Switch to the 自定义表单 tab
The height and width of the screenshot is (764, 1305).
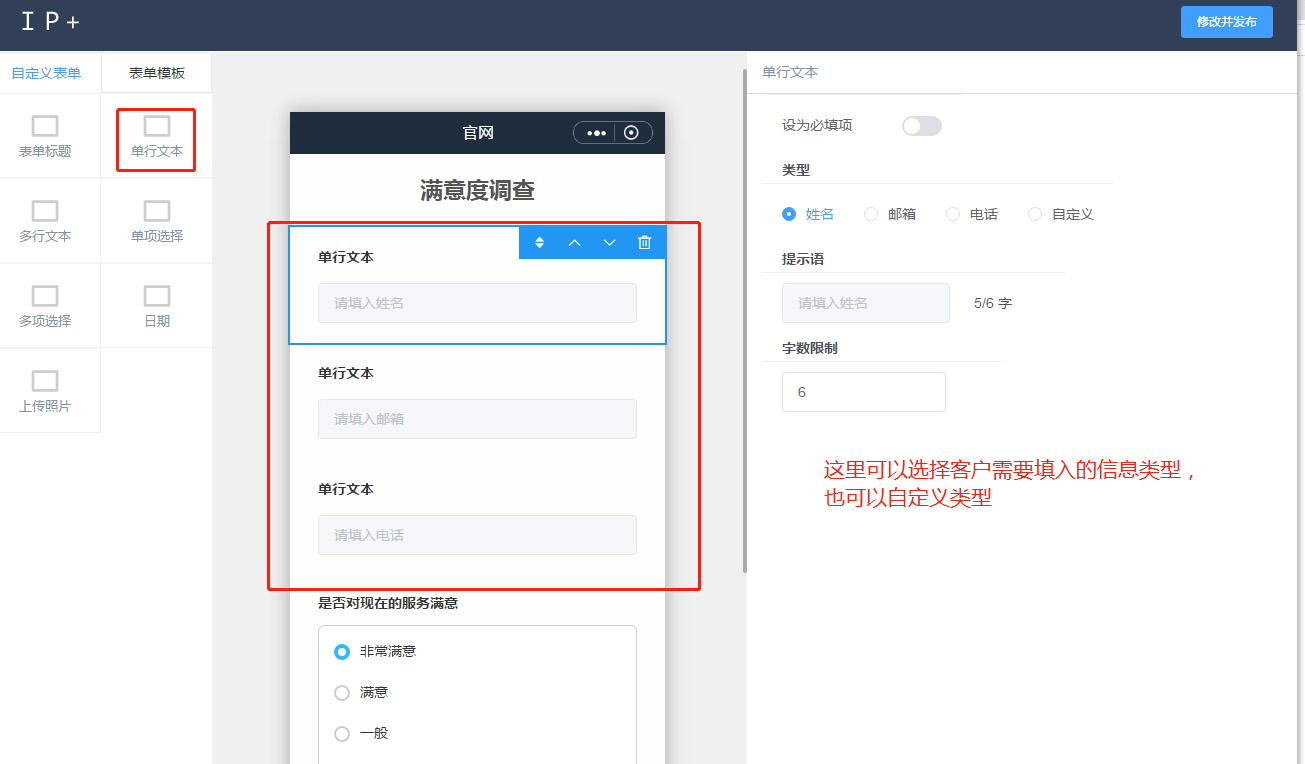point(46,73)
